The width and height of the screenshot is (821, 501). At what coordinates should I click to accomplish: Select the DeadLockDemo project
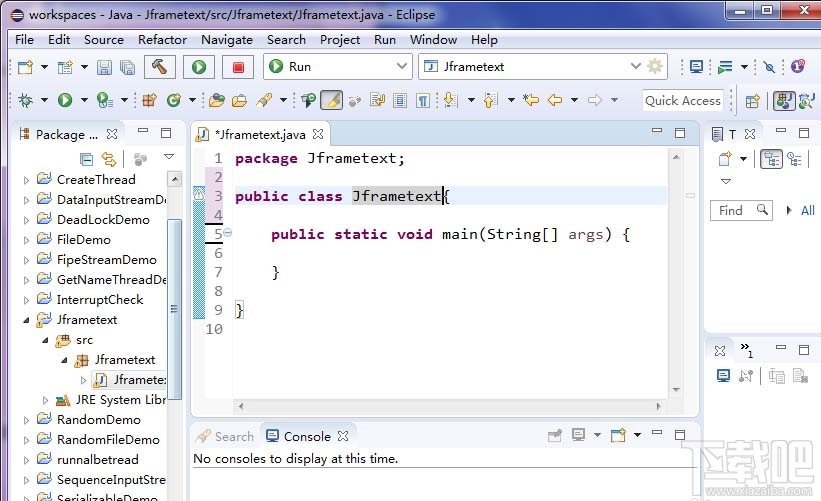point(103,220)
